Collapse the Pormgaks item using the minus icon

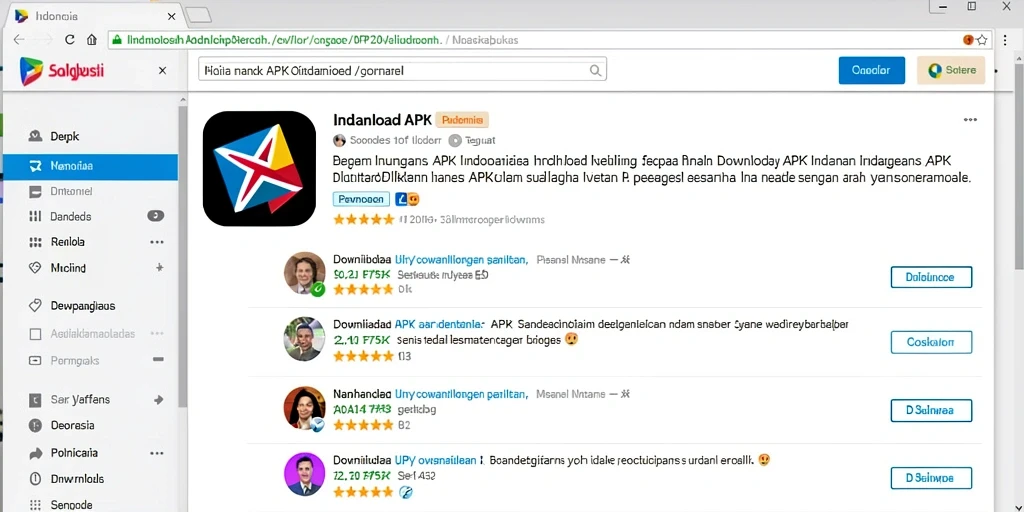[x=157, y=359]
